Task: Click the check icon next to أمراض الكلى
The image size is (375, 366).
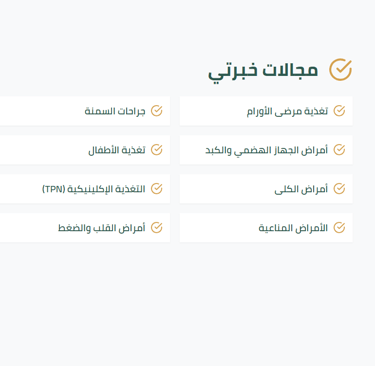Action: pyautogui.click(x=339, y=189)
